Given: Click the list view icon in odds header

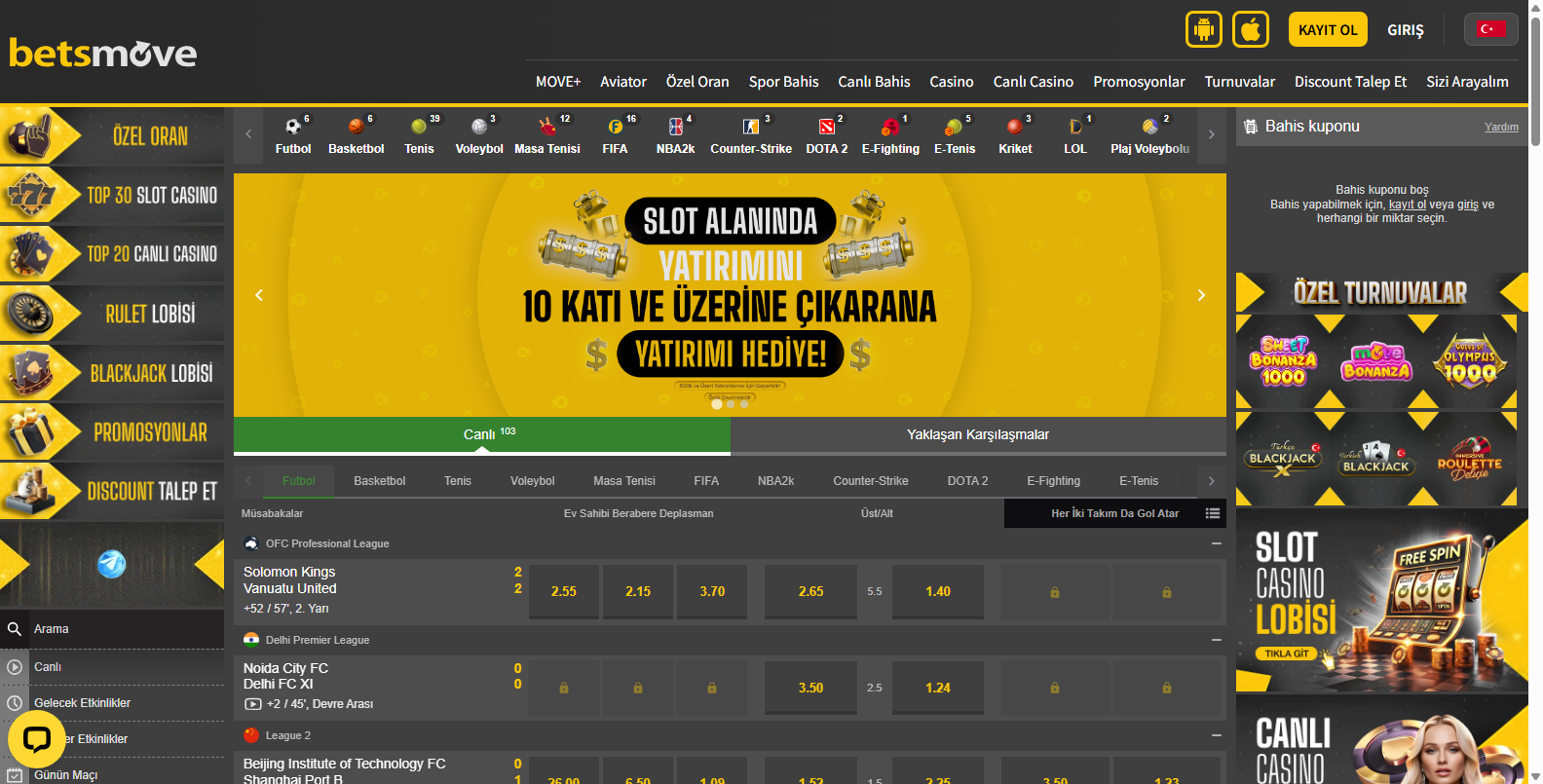Looking at the screenshot, I should tap(1213, 513).
